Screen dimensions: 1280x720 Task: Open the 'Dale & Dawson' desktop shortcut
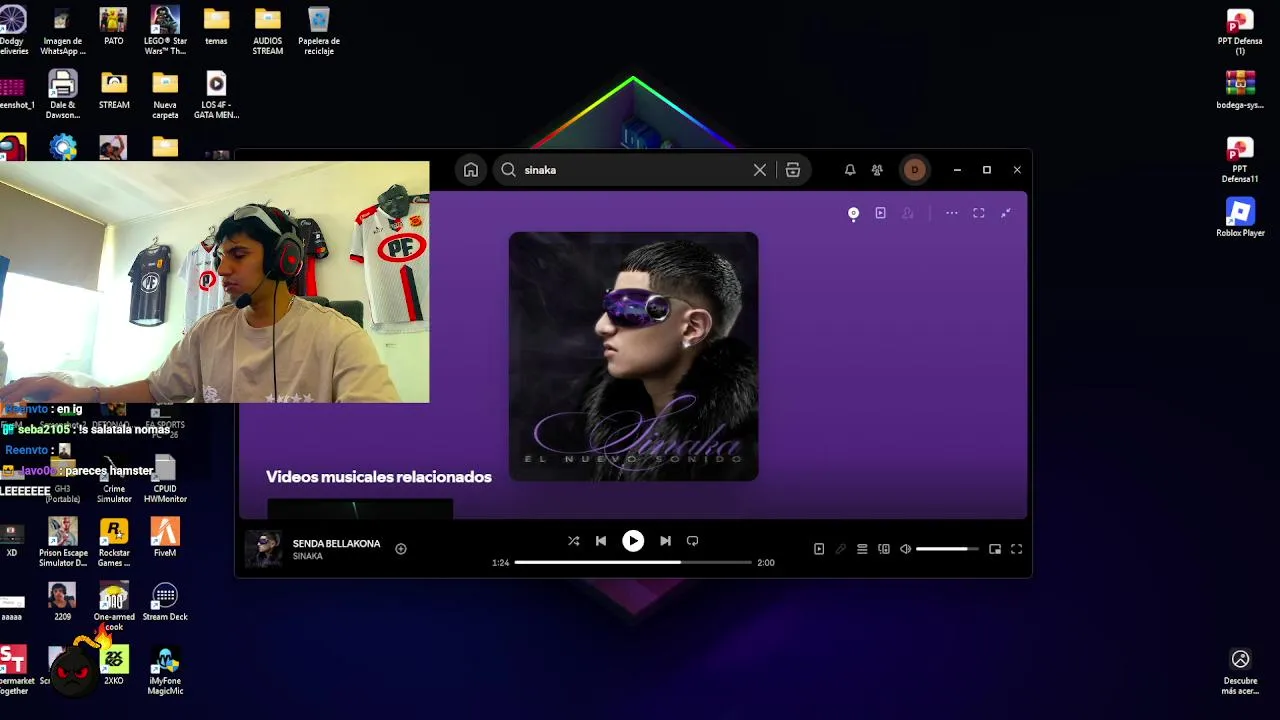[62, 94]
